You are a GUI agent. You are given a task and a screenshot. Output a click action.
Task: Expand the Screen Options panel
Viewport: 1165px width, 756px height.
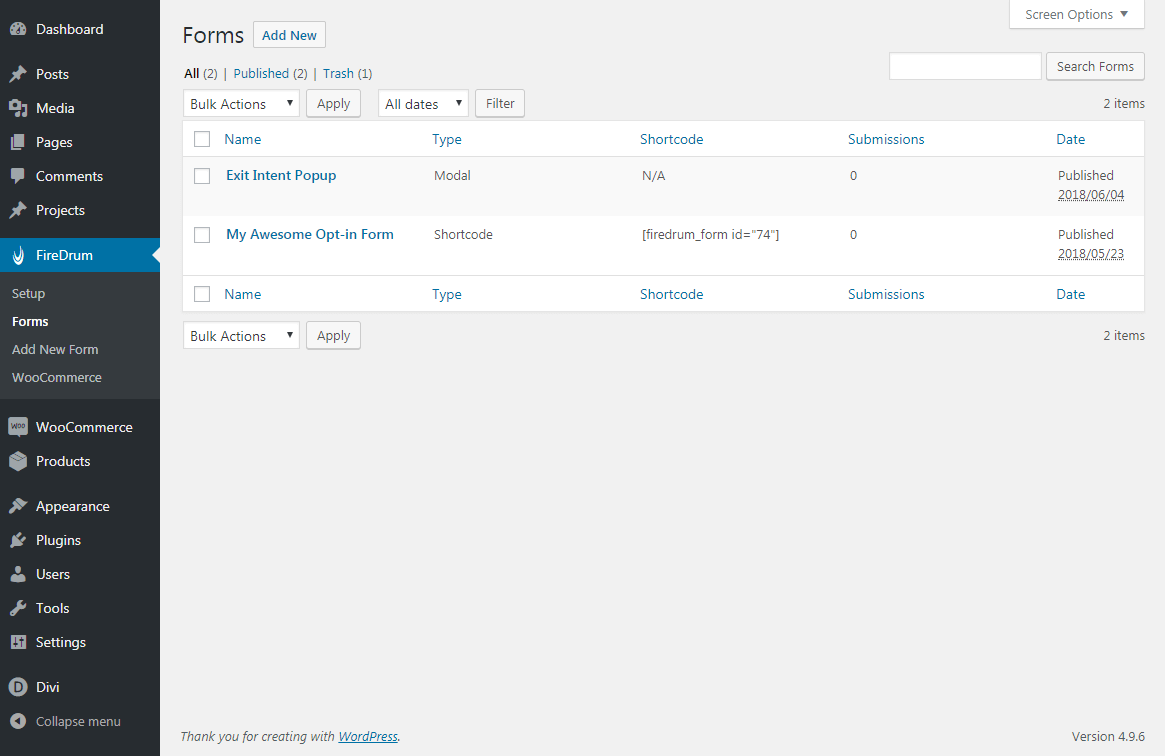point(1076,15)
